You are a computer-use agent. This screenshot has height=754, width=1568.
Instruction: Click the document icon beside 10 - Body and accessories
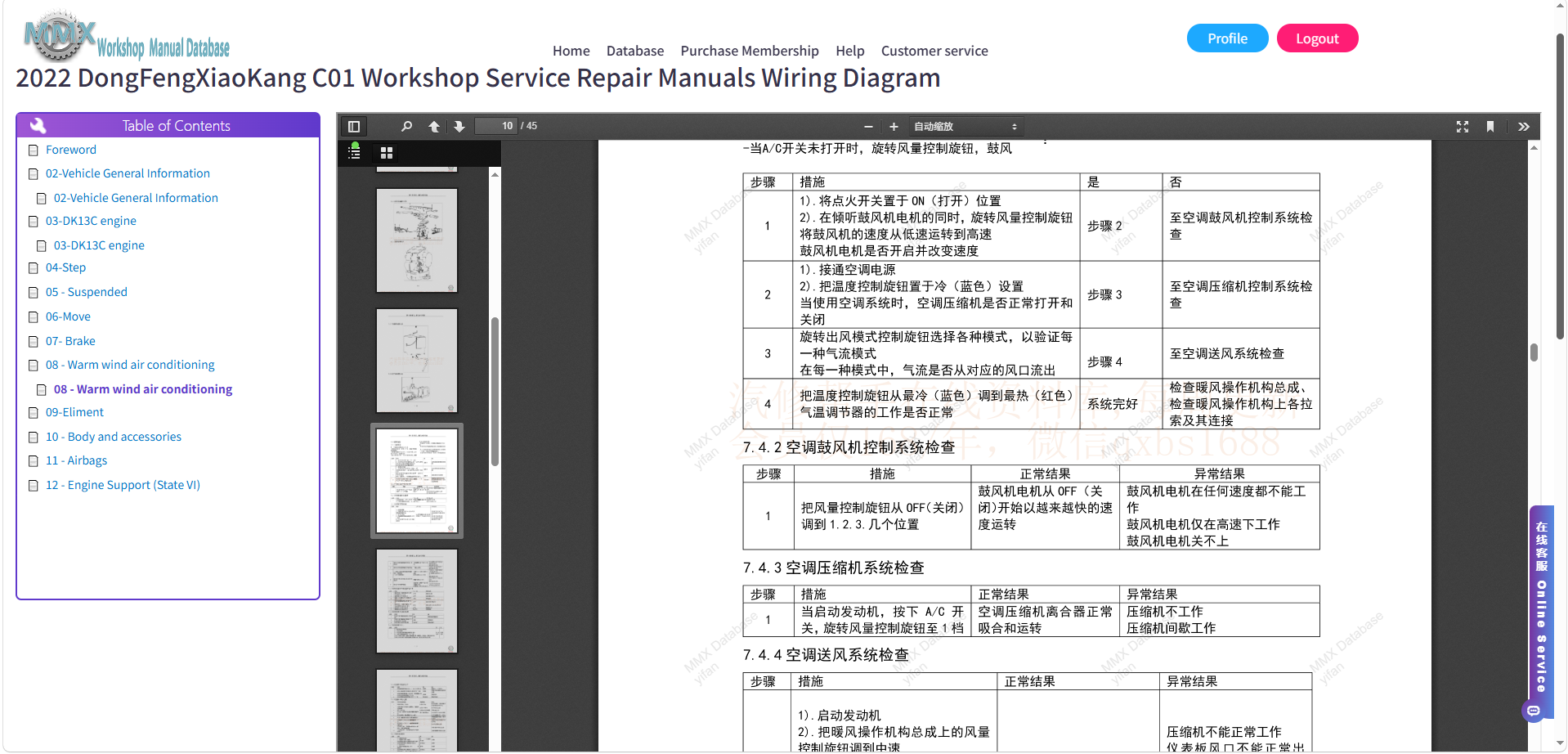[34, 438]
